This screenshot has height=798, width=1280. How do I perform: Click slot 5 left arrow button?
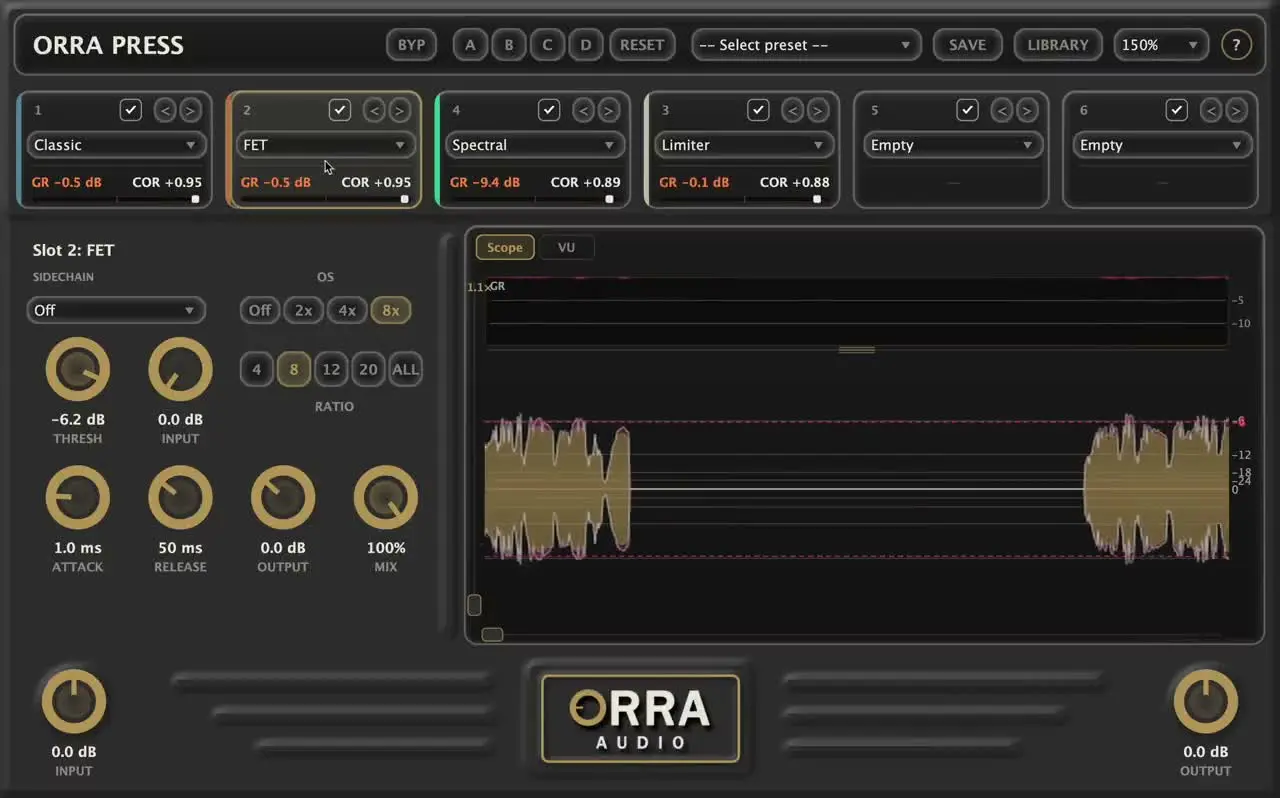click(1002, 110)
